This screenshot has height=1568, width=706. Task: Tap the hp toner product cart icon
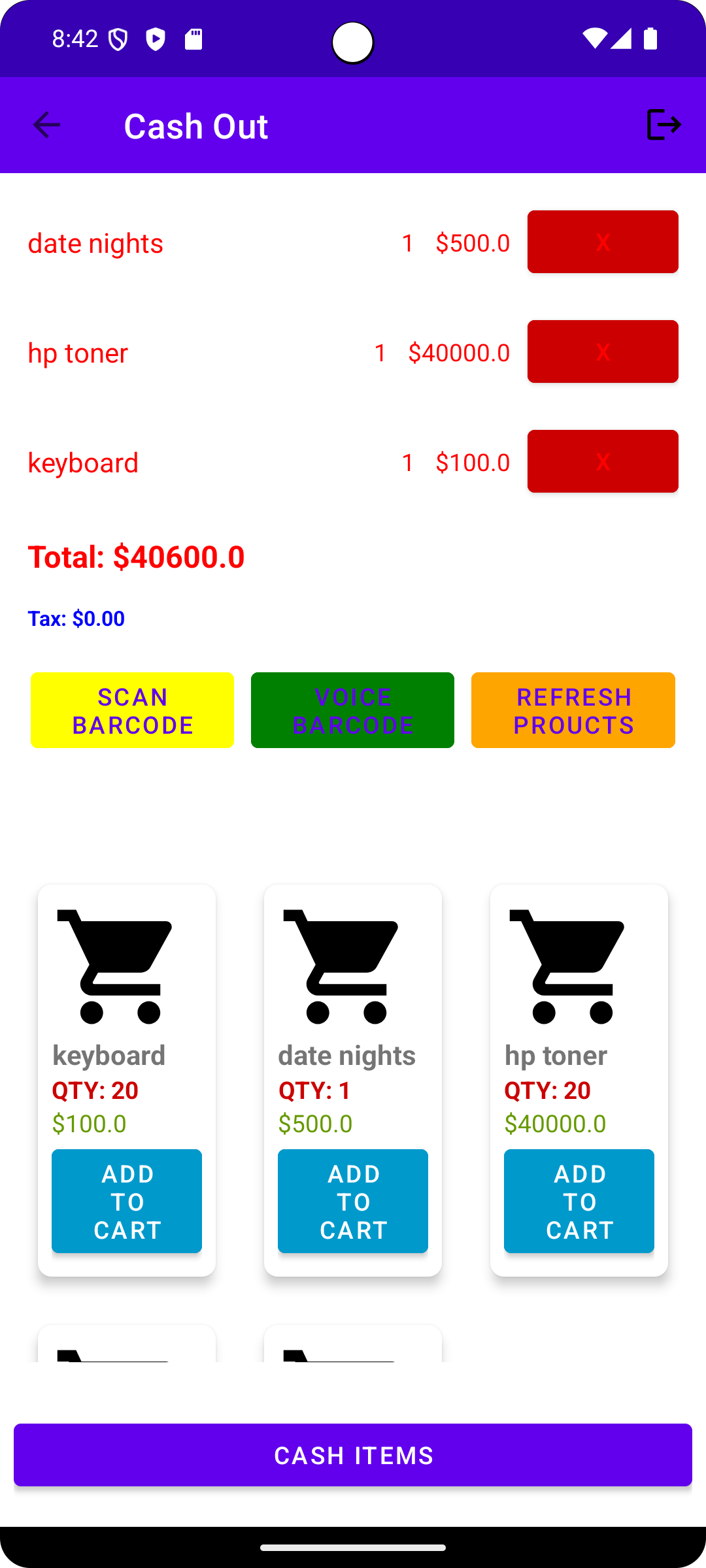(x=567, y=966)
